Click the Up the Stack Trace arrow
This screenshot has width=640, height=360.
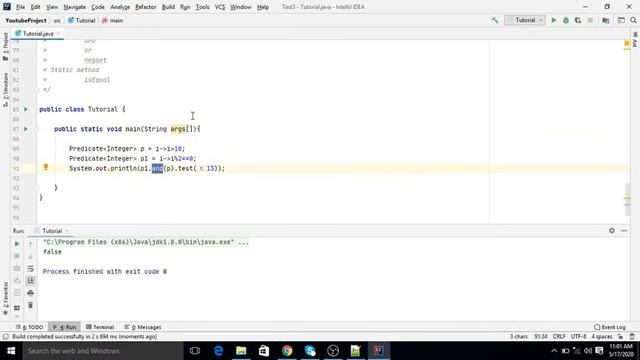[30, 244]
